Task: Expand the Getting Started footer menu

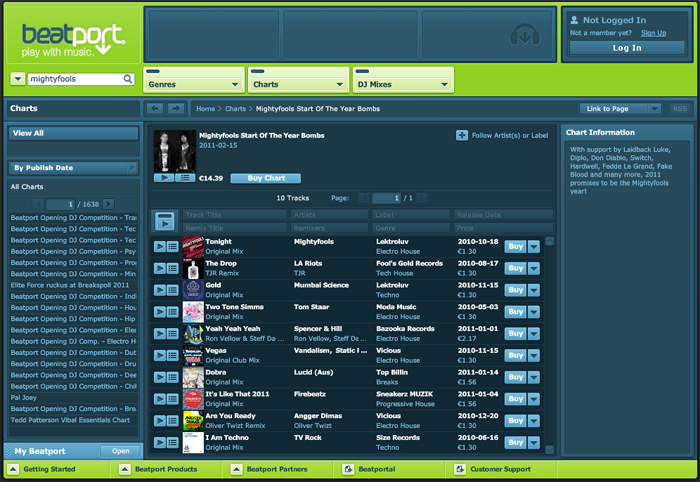Action: [13, 469]
